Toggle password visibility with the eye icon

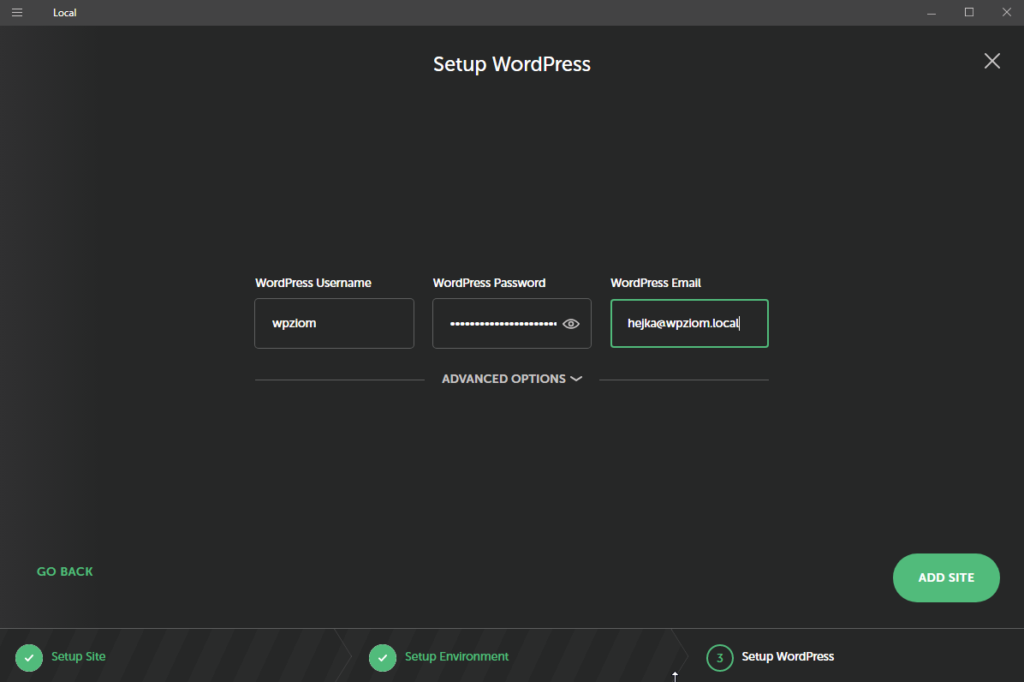click(571, 323)
